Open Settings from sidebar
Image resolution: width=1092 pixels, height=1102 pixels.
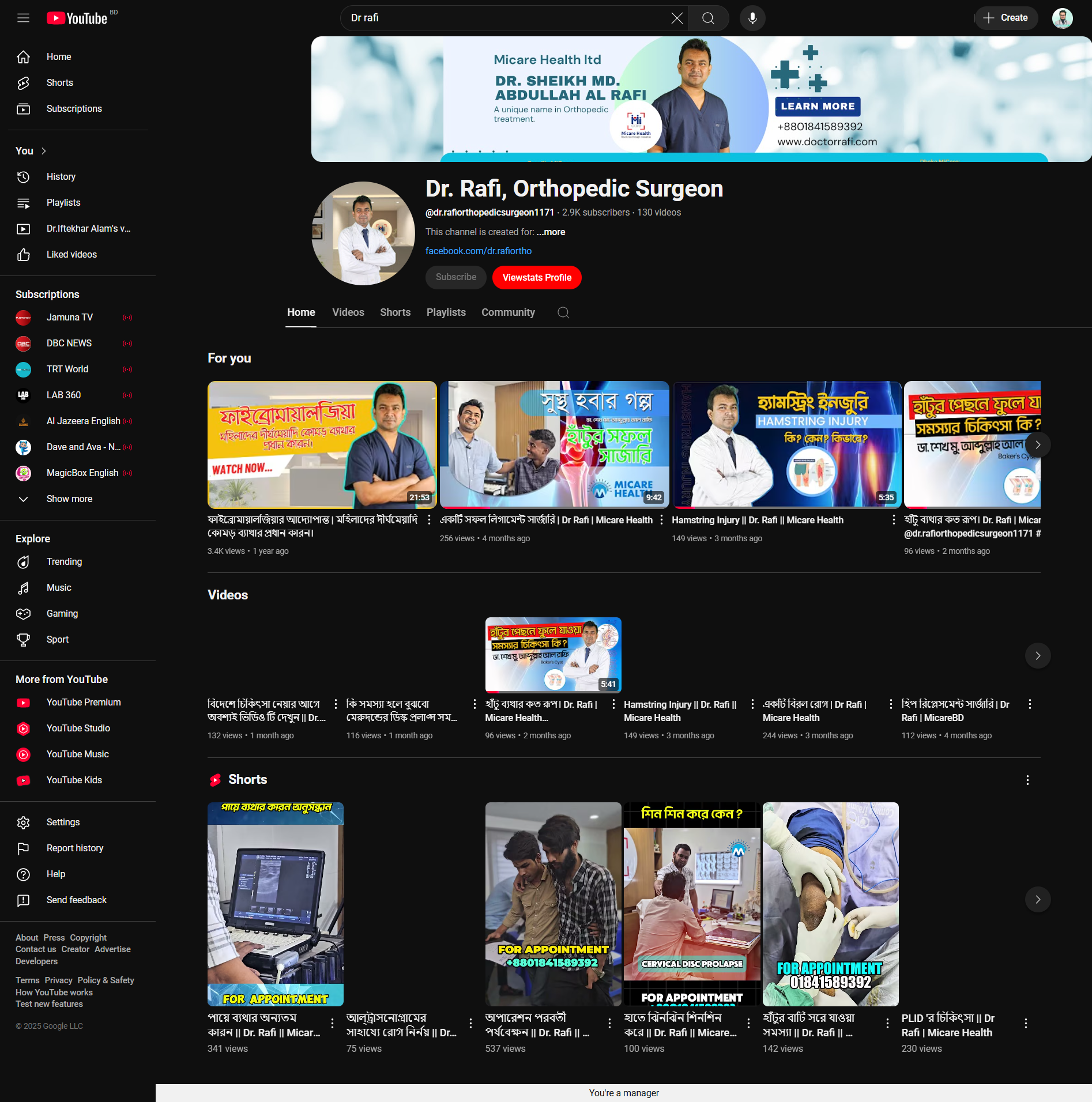(x=78, y=822)
